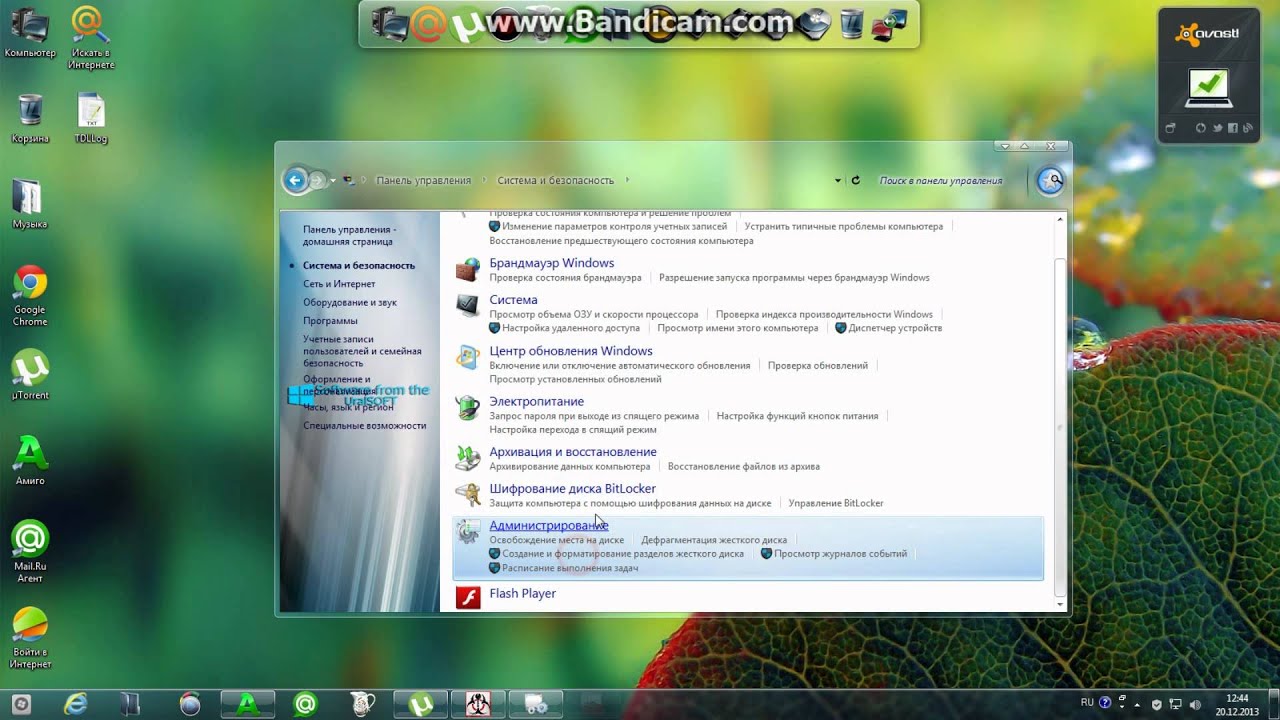
Task: Click the vertical scrollbar down arrow
Action: coord(1060,604)
